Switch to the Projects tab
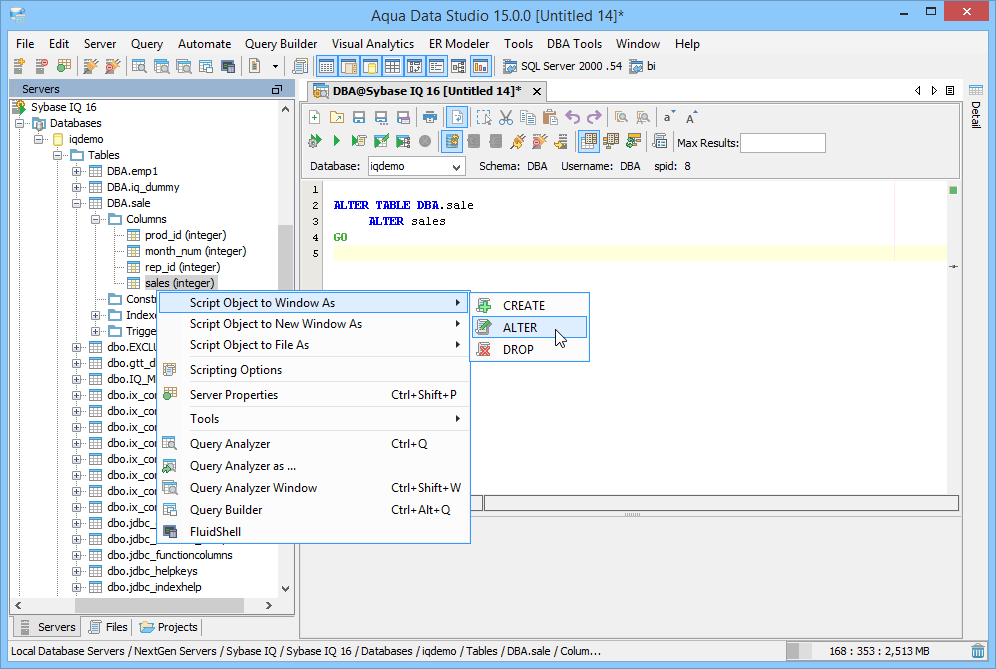 click(x=168, y=627)
